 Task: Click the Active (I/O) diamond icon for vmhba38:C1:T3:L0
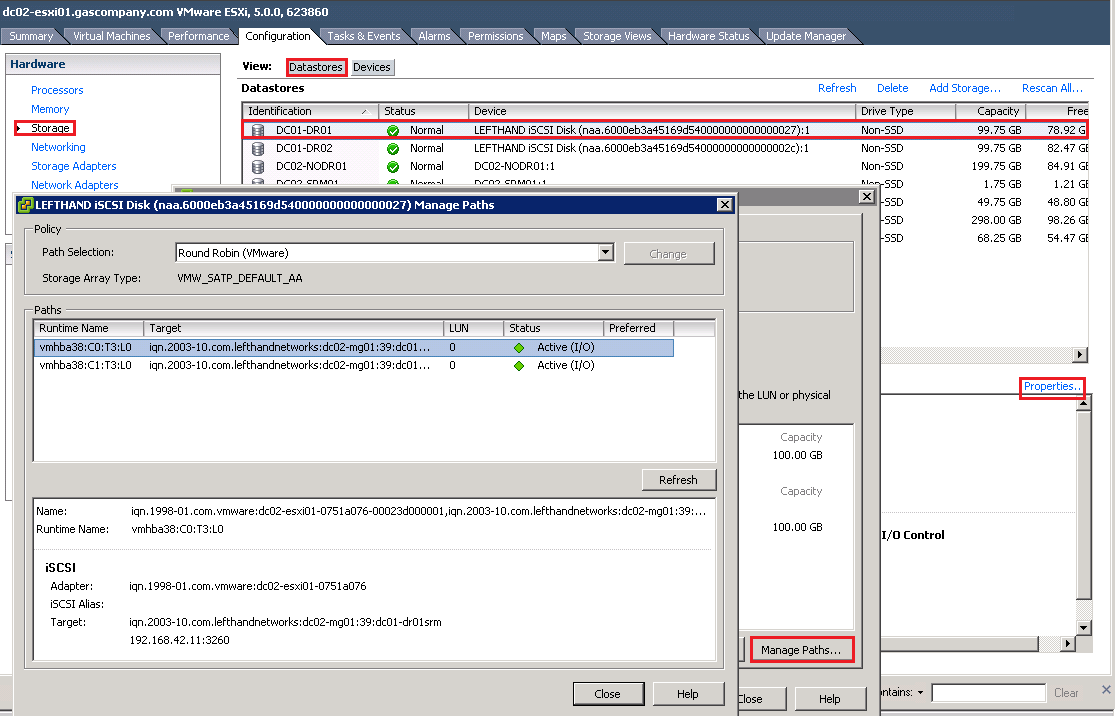coord(519,366)
